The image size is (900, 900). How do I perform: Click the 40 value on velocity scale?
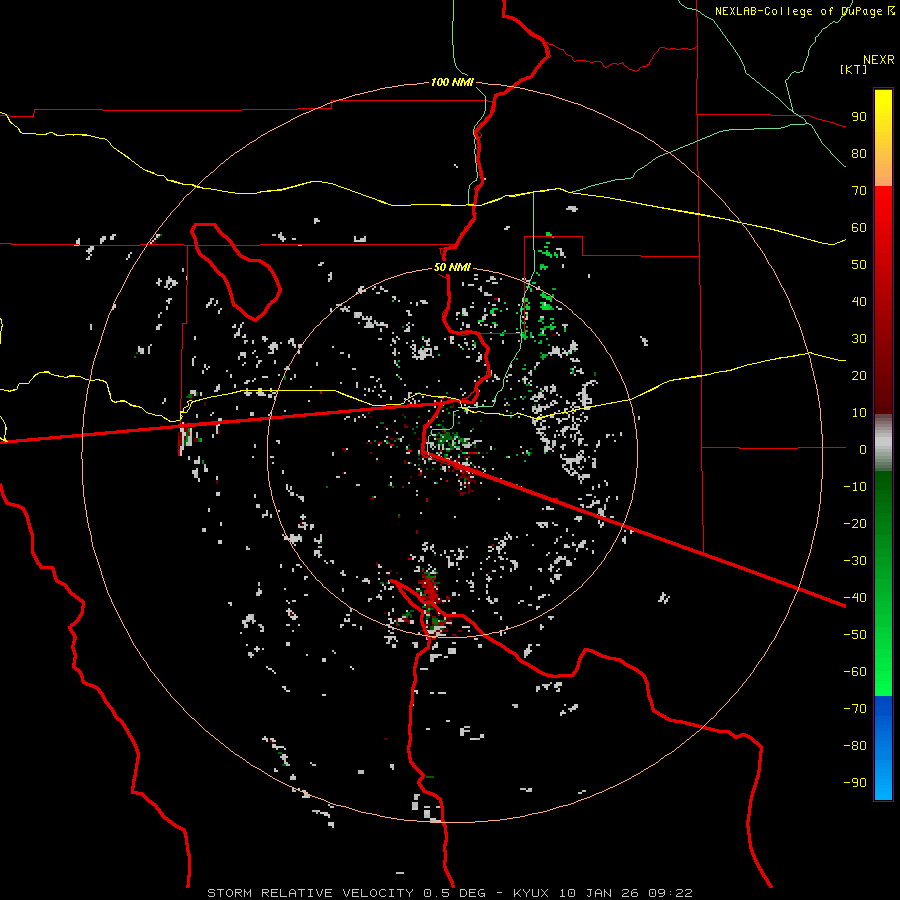[x=859, y=301]
